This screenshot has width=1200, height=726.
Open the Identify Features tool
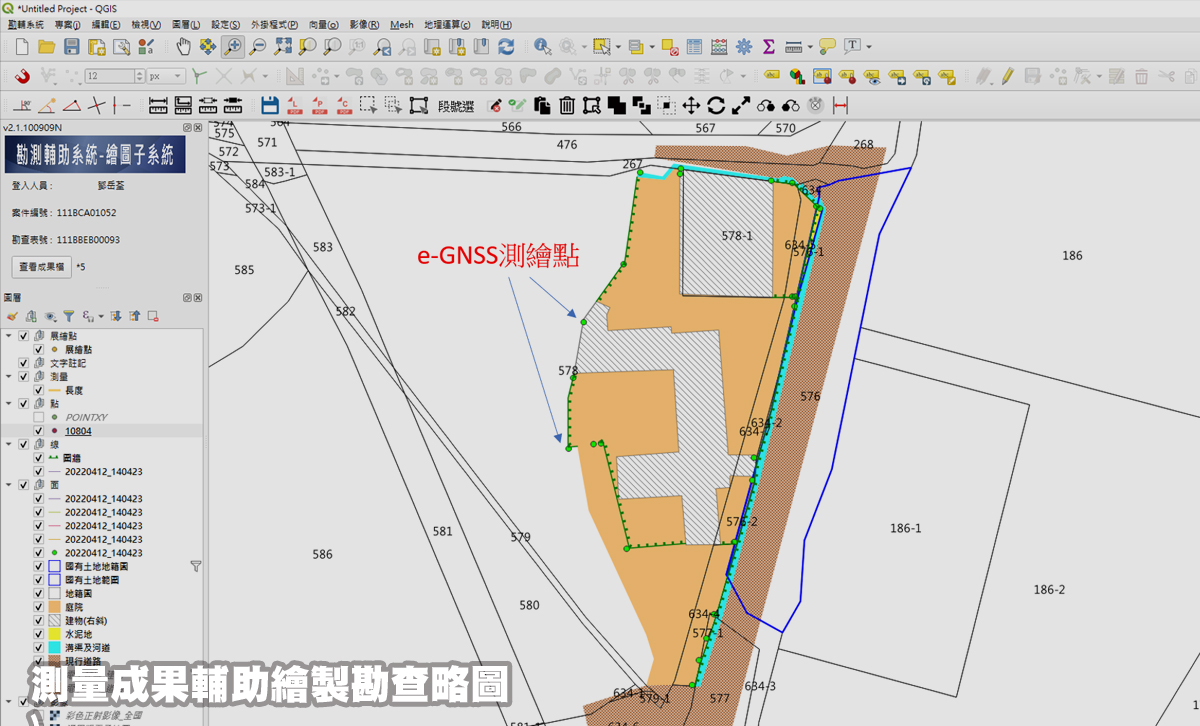tap(543, 46)
